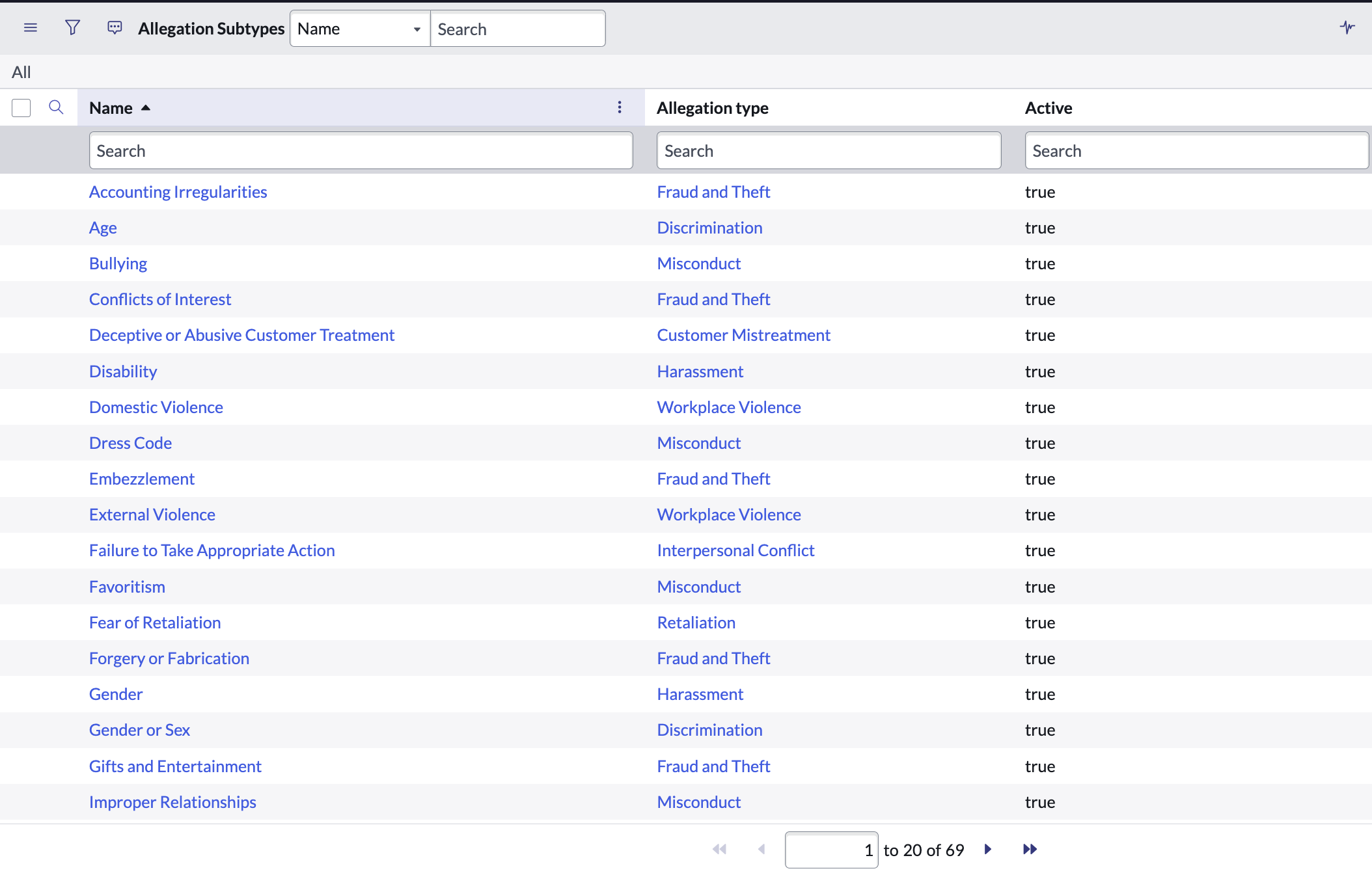Open Dress Code record
The height and width of the screenshot is (873, 1372).
(x=131, y=443)
